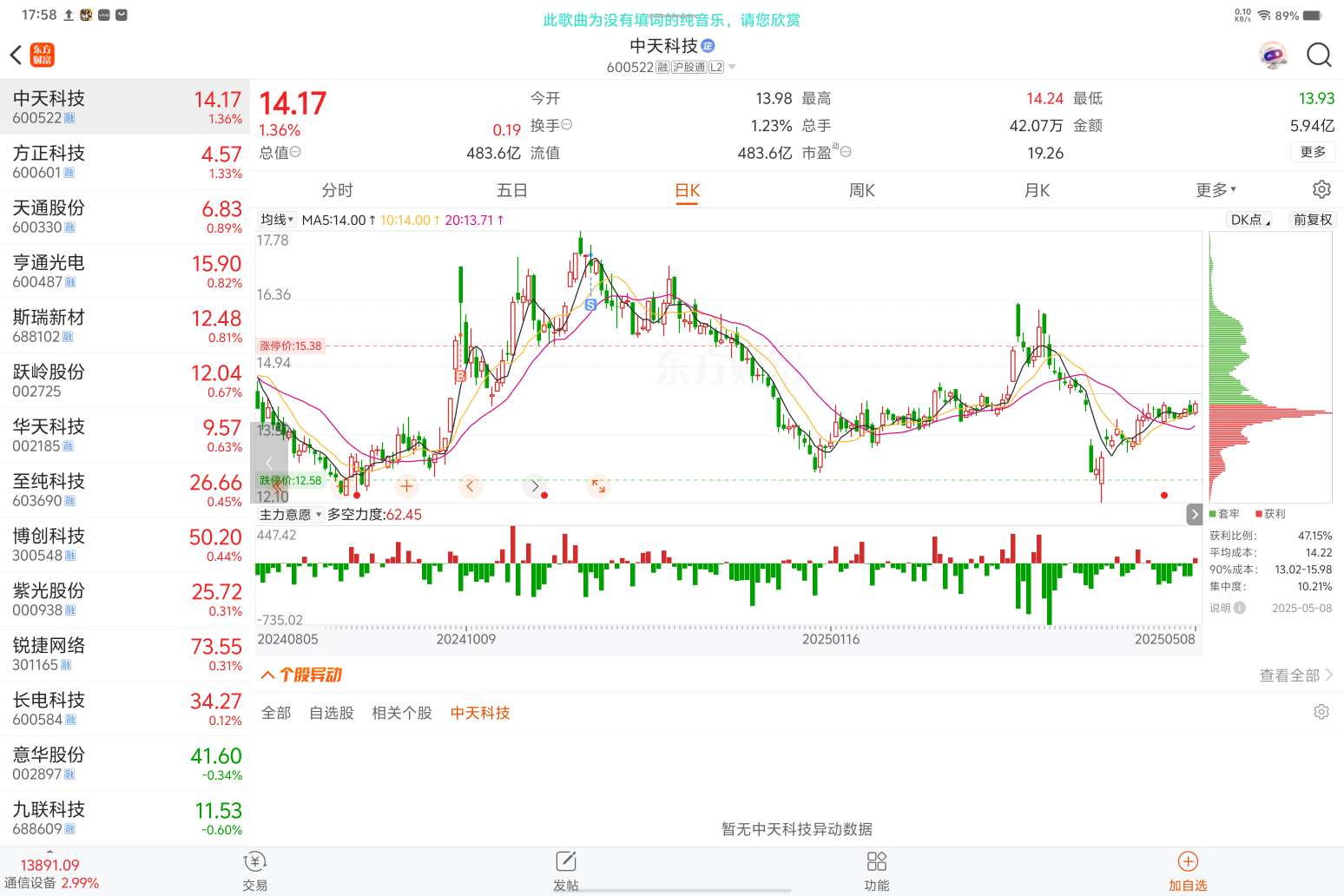Open the DK点 dropdown
Screen dimensions: 1344x896
pyautogui.click(x=1250, y=220)
